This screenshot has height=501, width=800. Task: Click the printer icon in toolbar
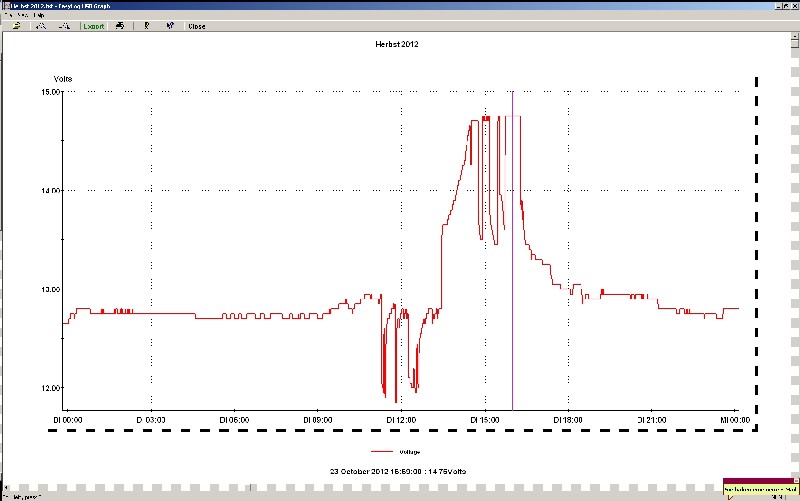pos(120,26)
